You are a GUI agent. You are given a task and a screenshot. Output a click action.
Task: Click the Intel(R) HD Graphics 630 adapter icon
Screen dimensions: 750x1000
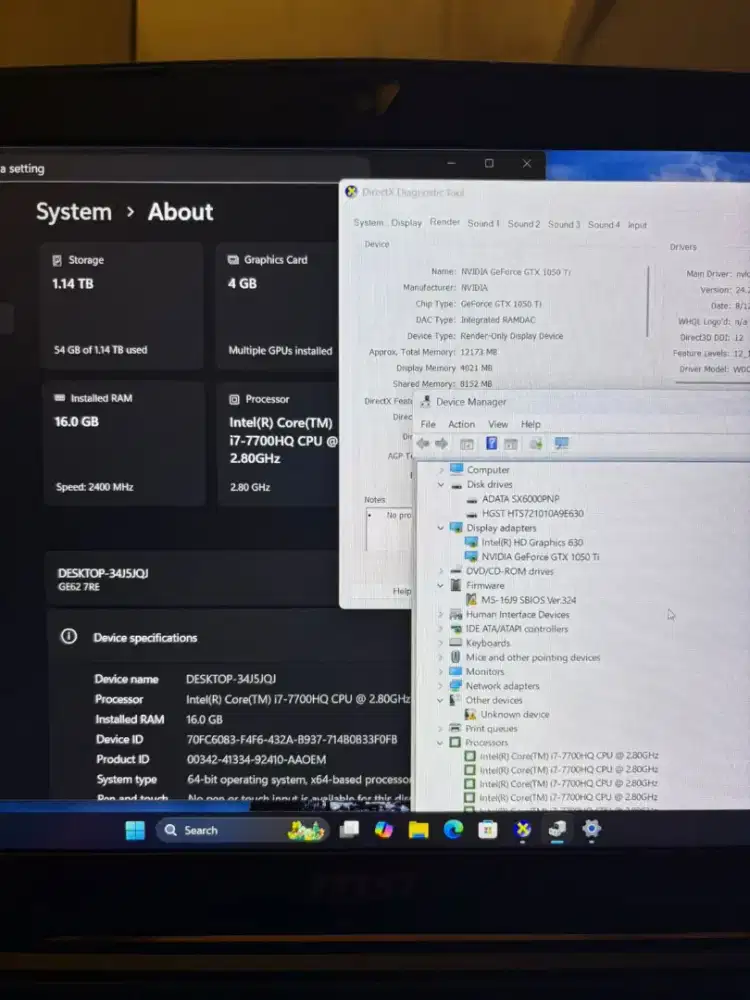point(471,542)
